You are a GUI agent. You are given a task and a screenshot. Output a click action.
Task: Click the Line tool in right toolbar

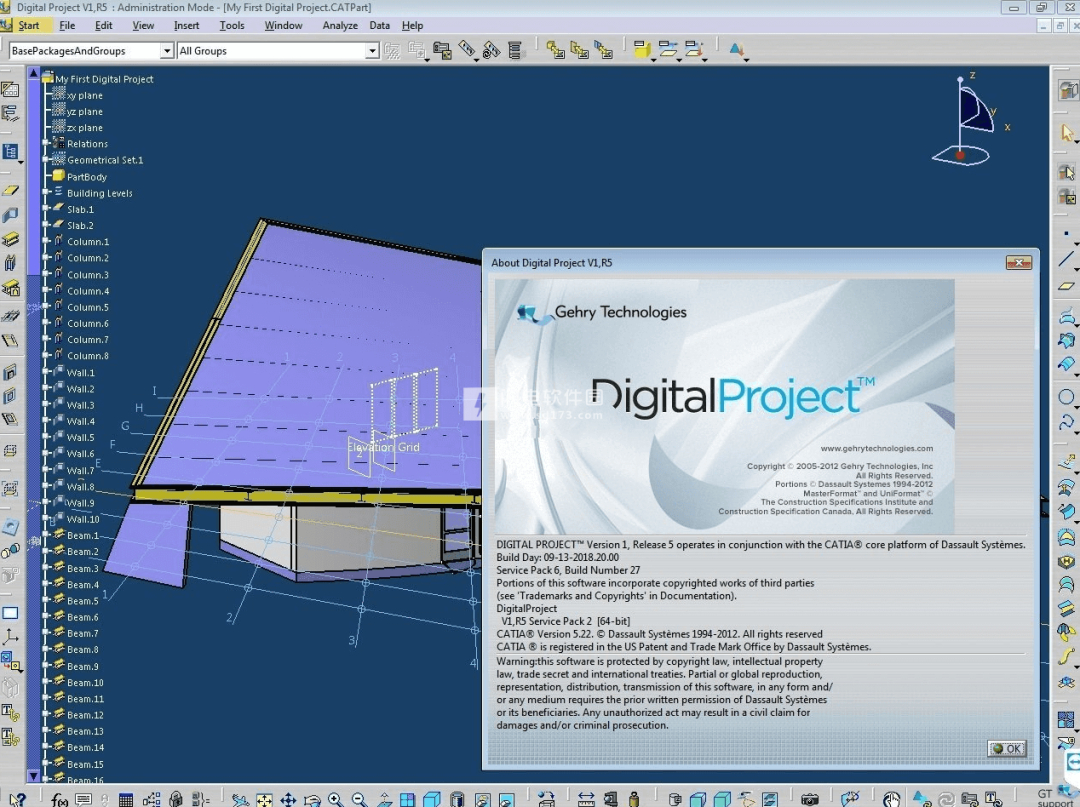[x=1066, y=259]
